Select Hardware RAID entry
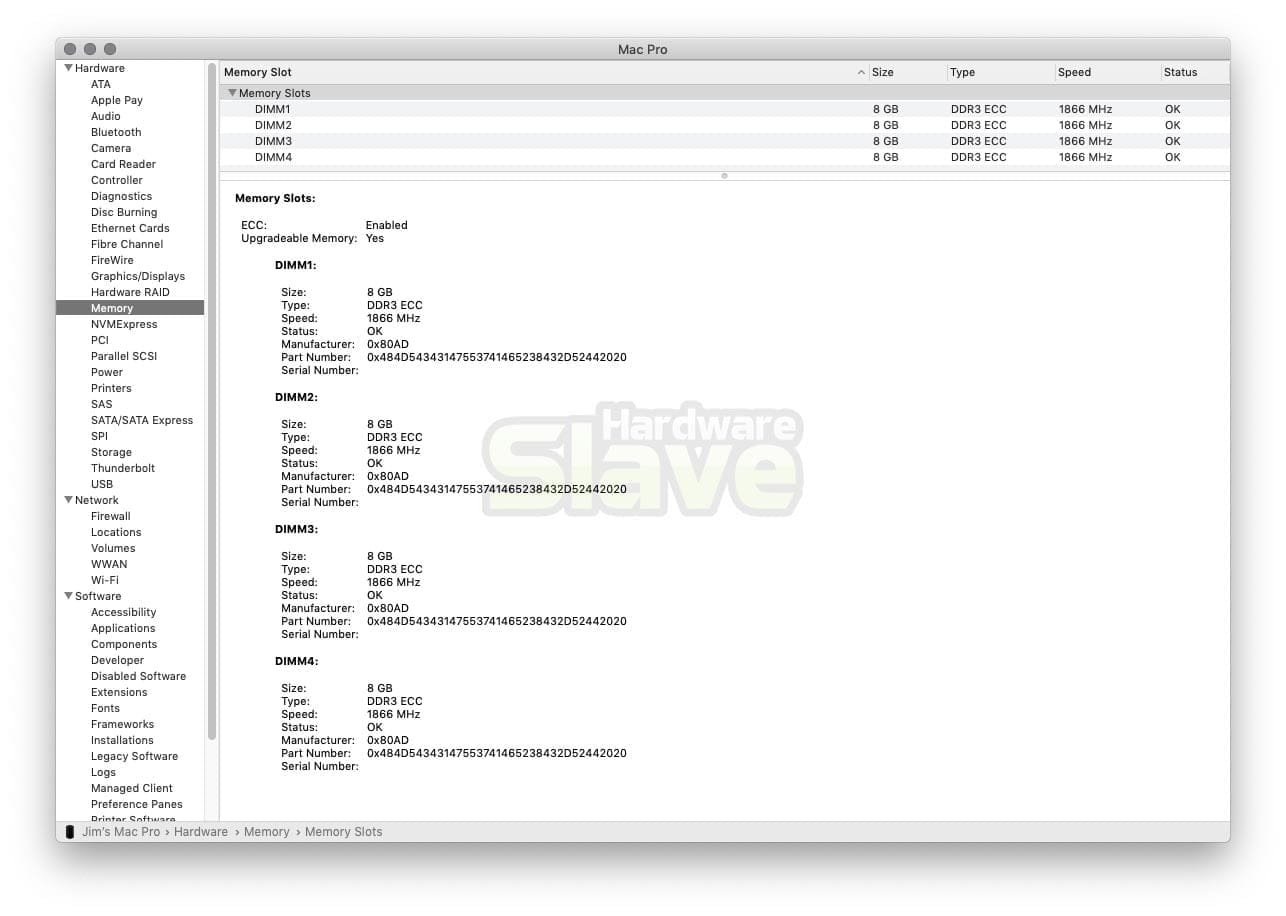Screen dimensions: 1286x916 click(x=130, y=292)
